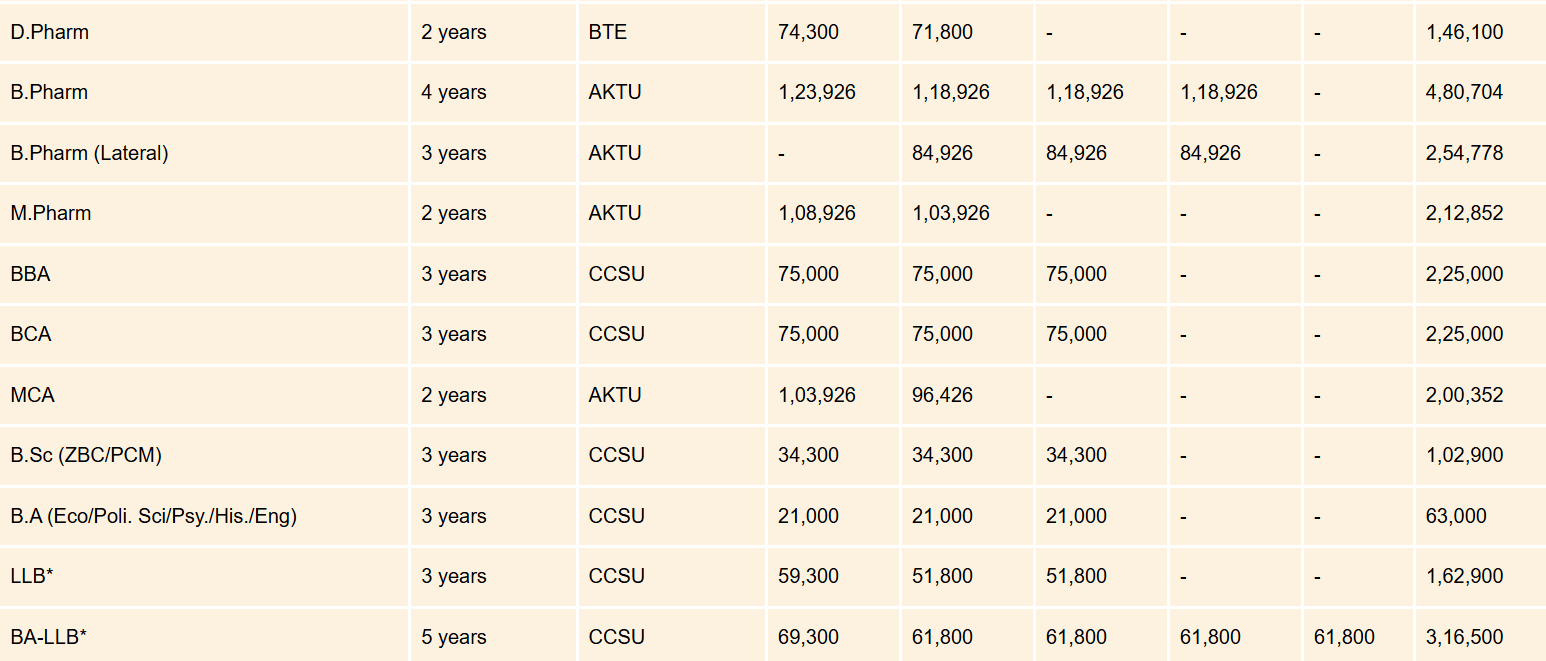Click the 1,46,100 total fee value
Image resolution: width=1546 pixels, height=661 pixels.
pos(1464,32)
